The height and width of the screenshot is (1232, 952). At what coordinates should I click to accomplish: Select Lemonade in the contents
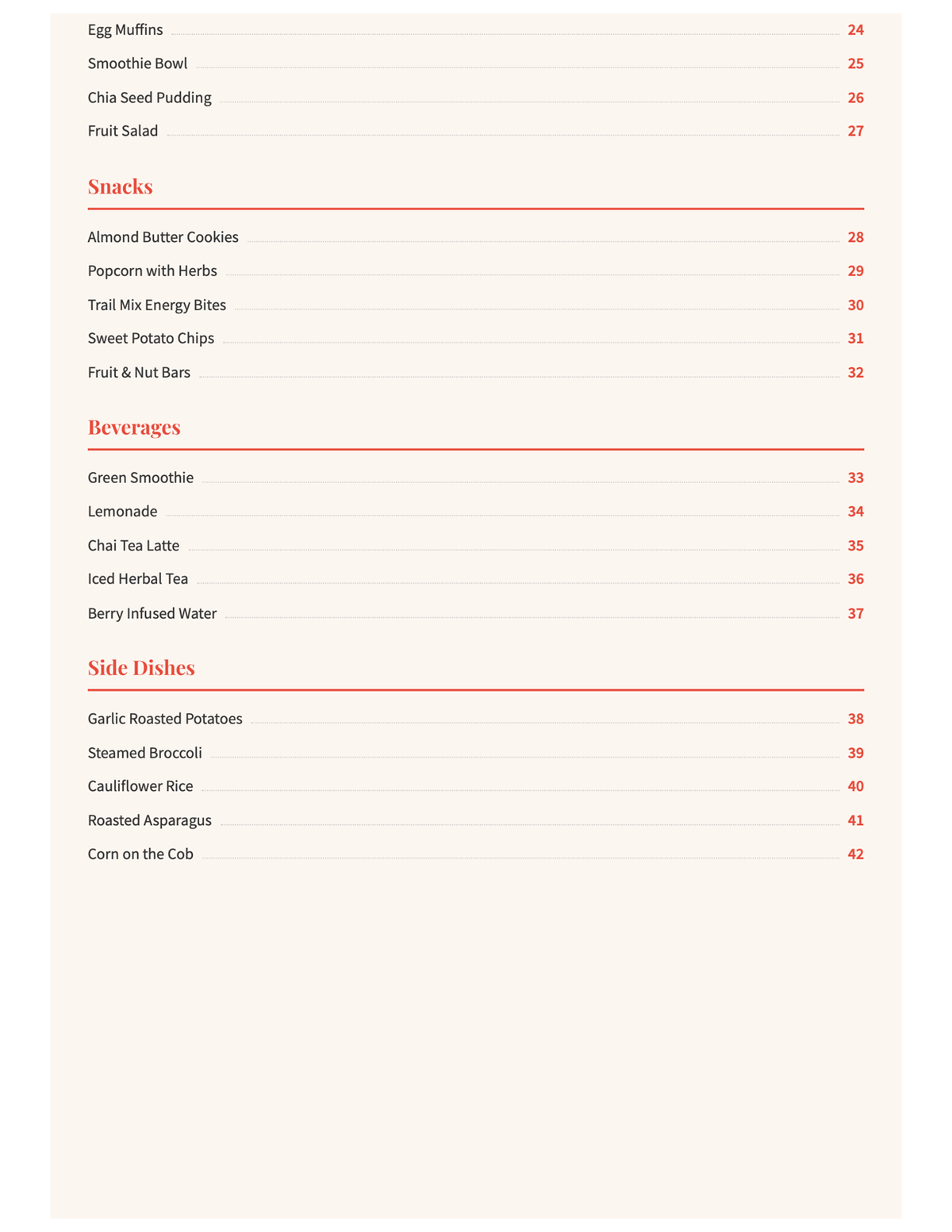[x=475, y=512]
